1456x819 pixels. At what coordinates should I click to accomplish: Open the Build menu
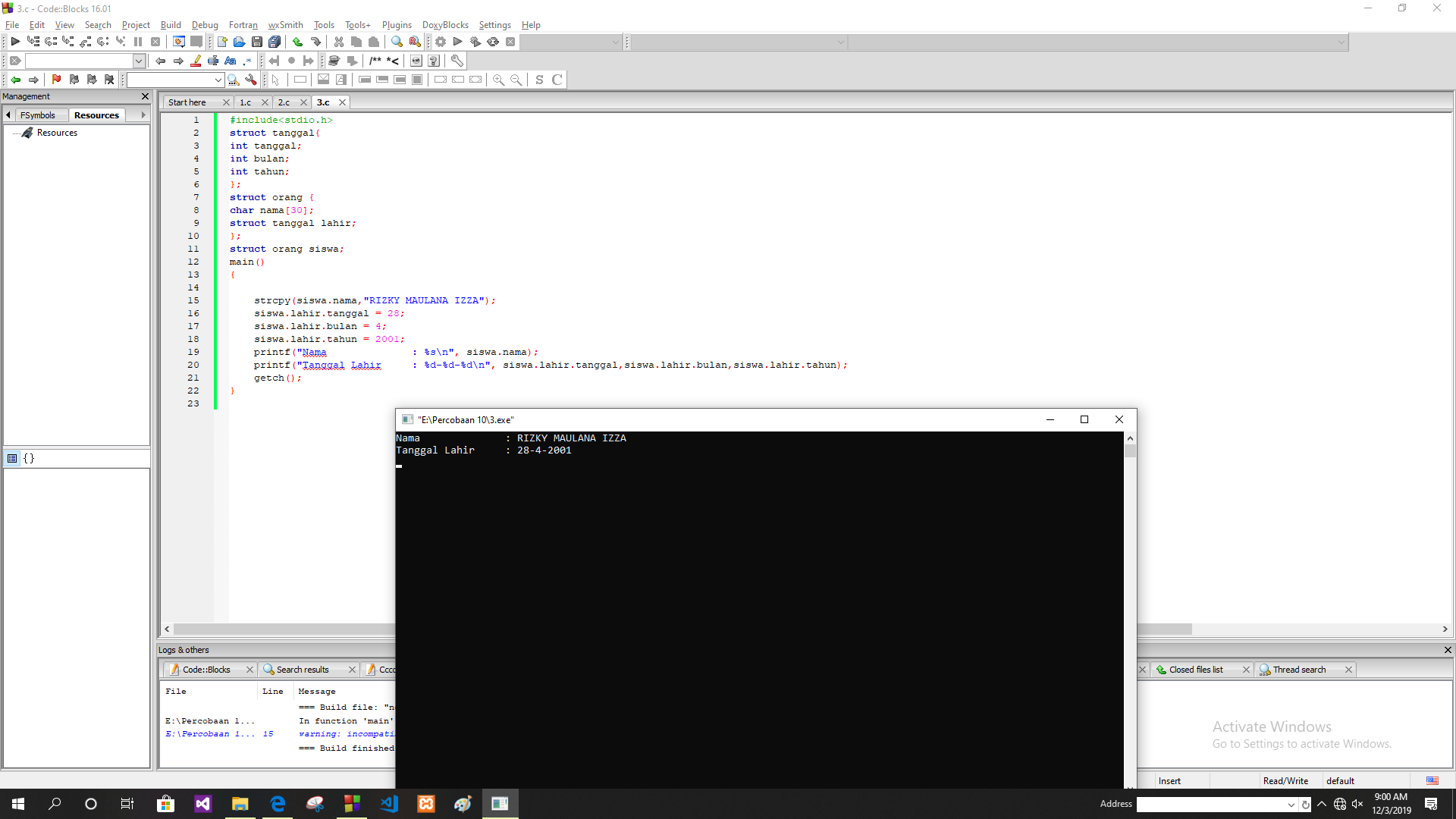click(x=171, y=25)
